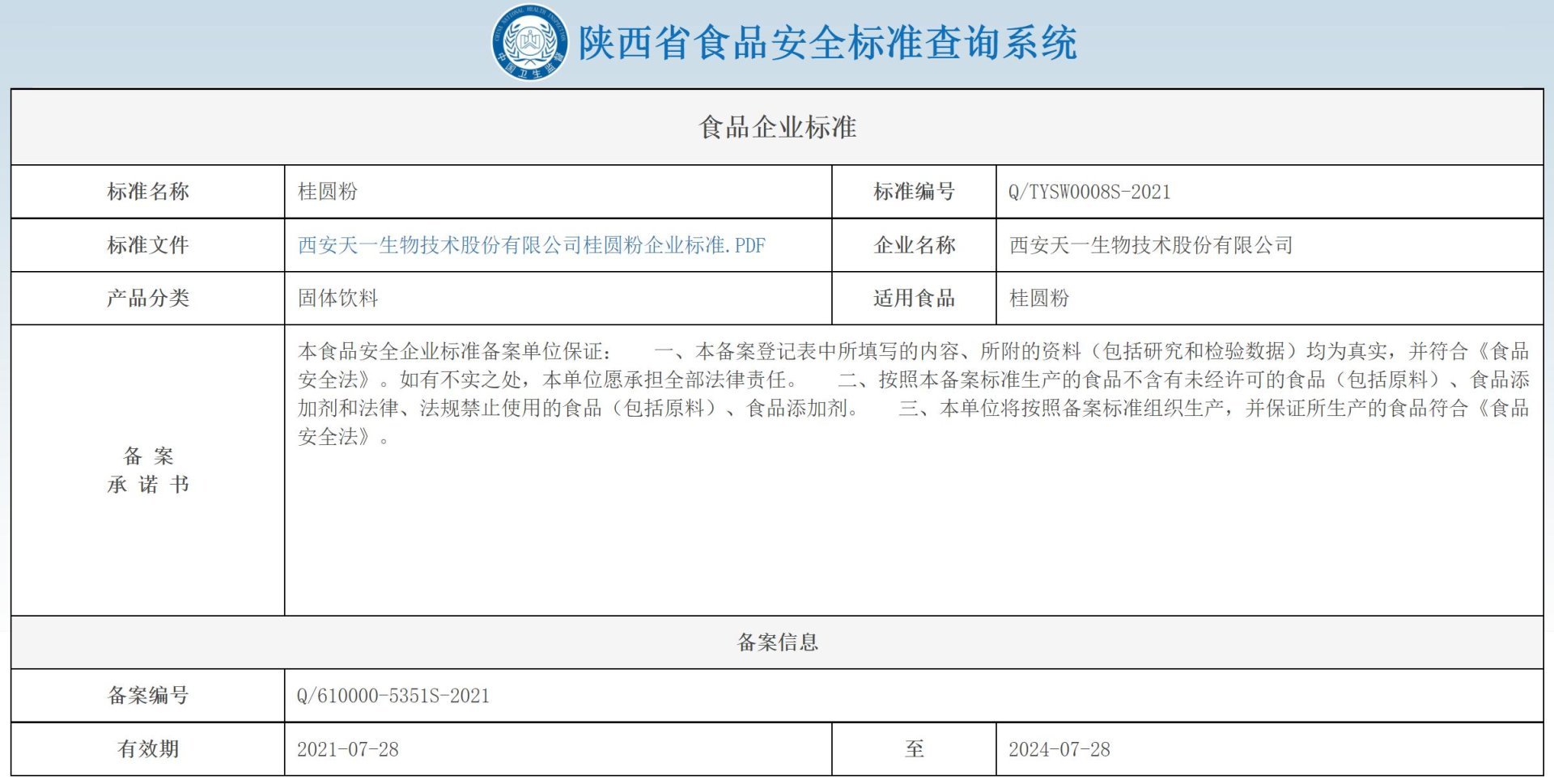Select the 适用食品 label cell
This screenshot has width=1554, height=784.
[914, 298]
